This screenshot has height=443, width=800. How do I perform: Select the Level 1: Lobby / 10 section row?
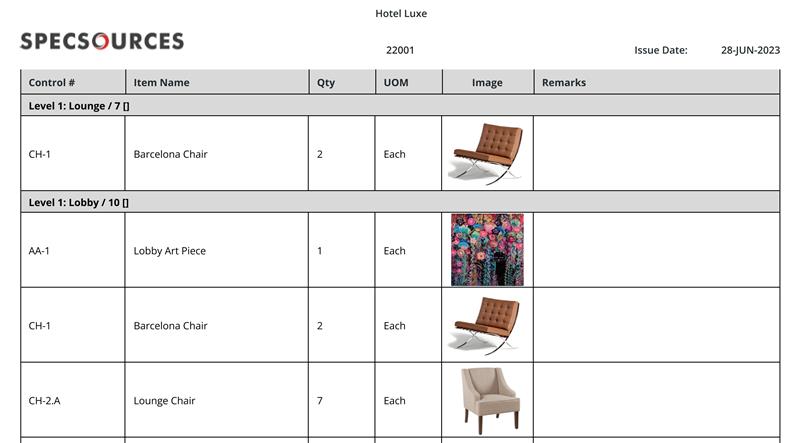click(401, 202)
